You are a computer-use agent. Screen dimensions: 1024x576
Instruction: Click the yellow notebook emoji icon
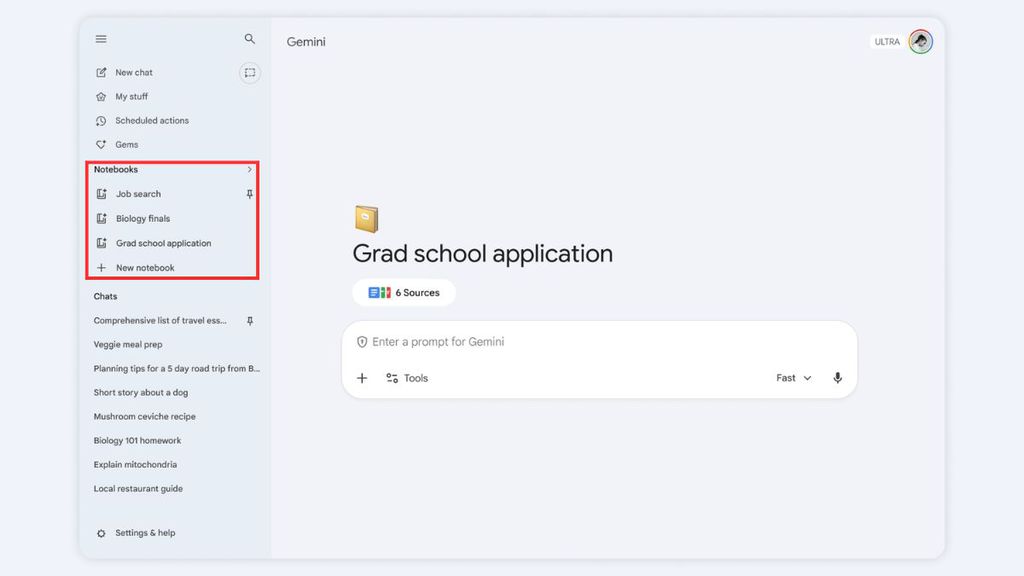(x=367, y=219)
